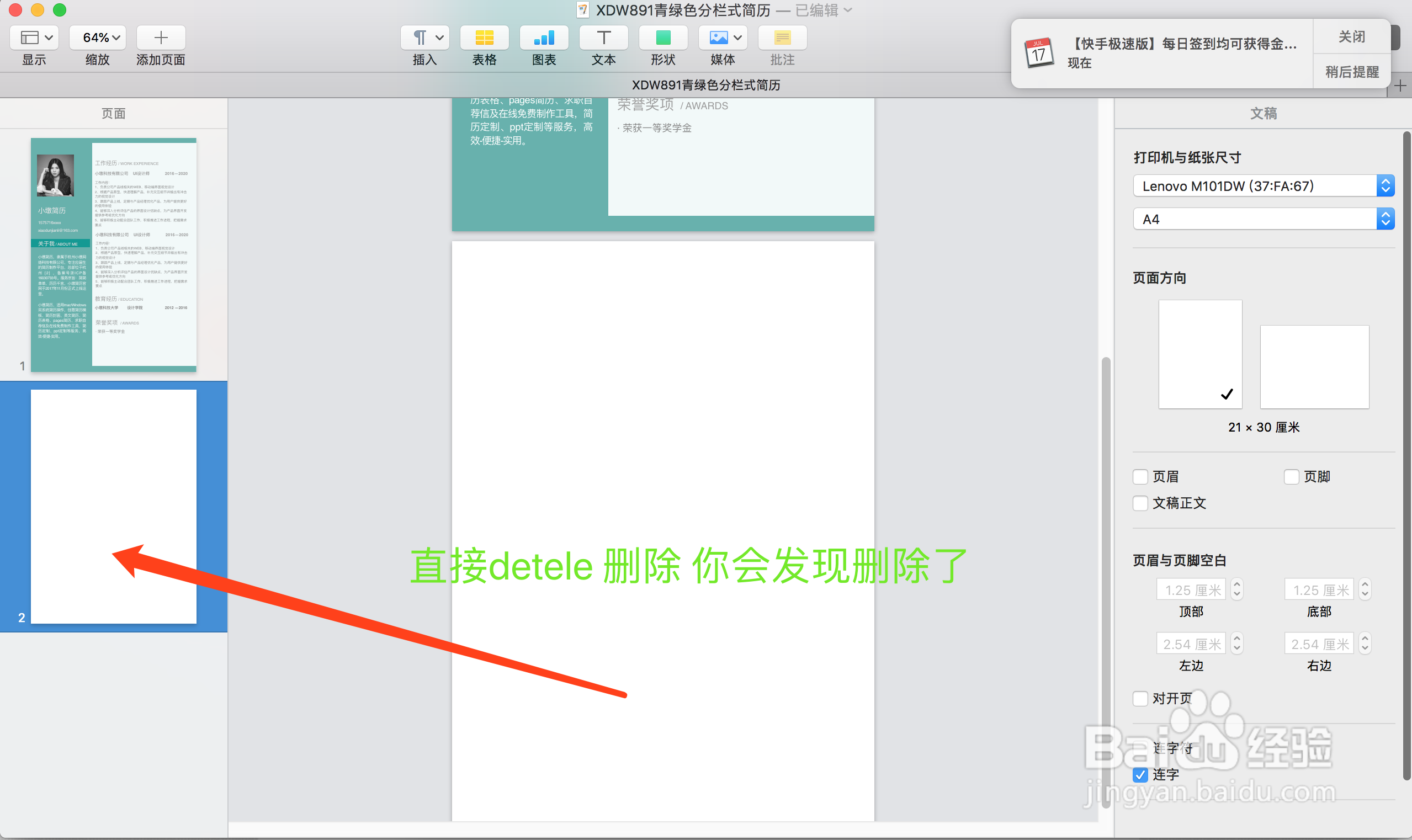Click the 文稿 document tab header
Screen dimensions: 1412x840
[x=1263, y=113]
